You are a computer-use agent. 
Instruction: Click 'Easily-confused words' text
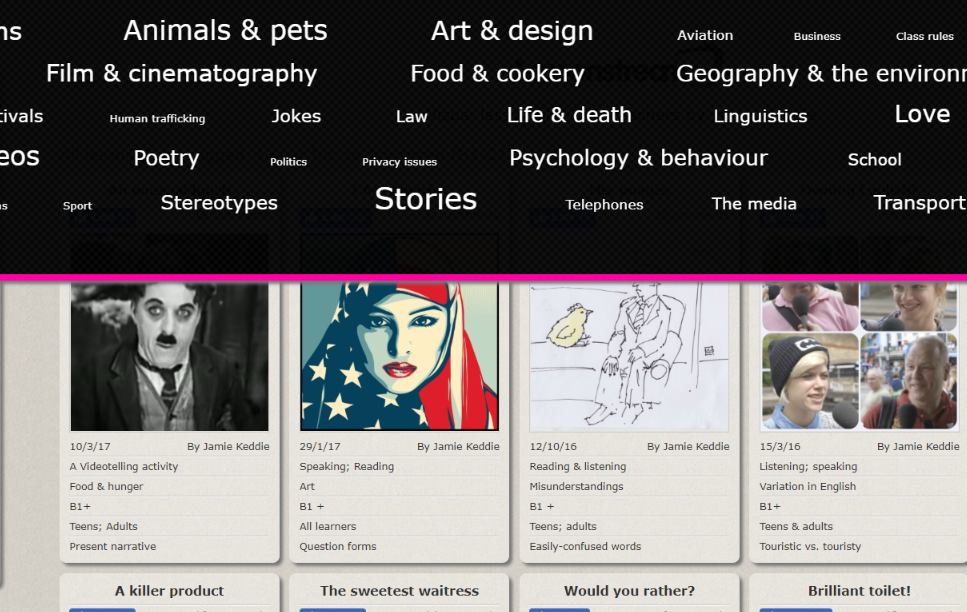click(x=585, y=547)
